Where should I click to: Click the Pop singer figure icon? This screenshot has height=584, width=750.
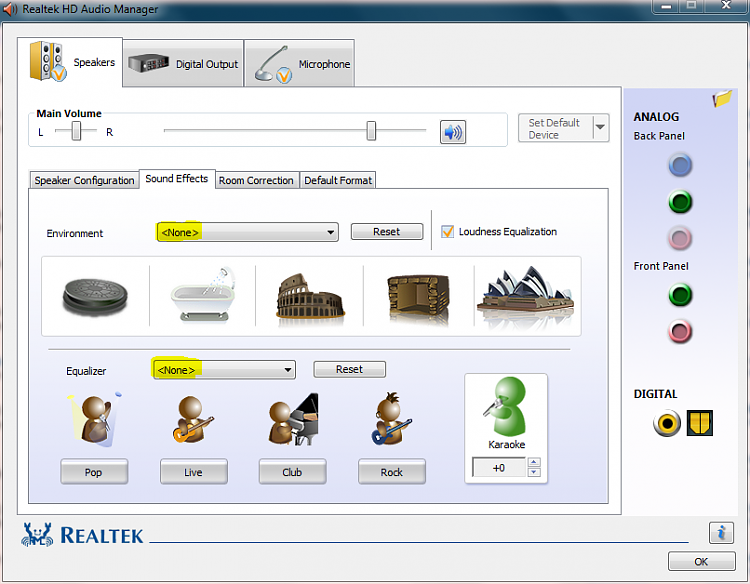pos(95,419)
